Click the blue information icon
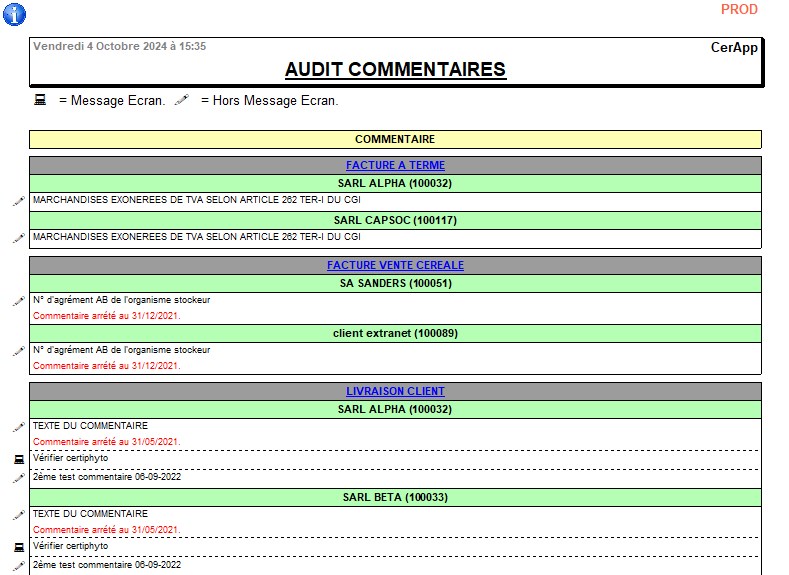This screenshot has height=575, width=789. 15,14
